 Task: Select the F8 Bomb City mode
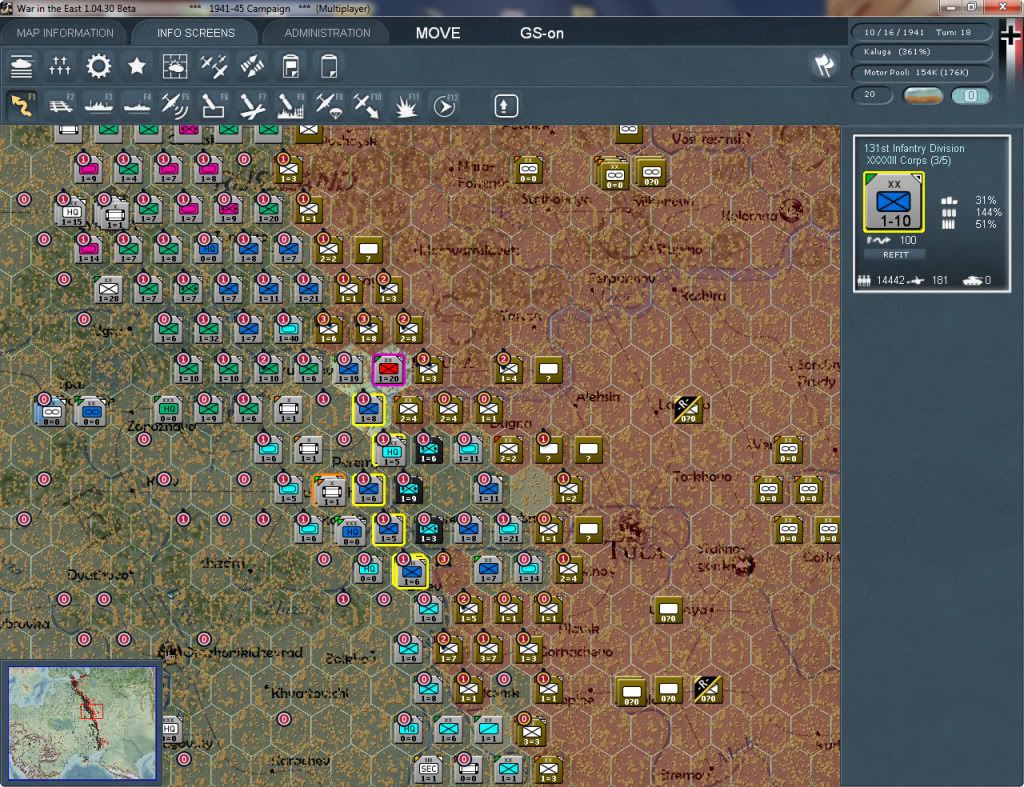click(x=291, y=106)
